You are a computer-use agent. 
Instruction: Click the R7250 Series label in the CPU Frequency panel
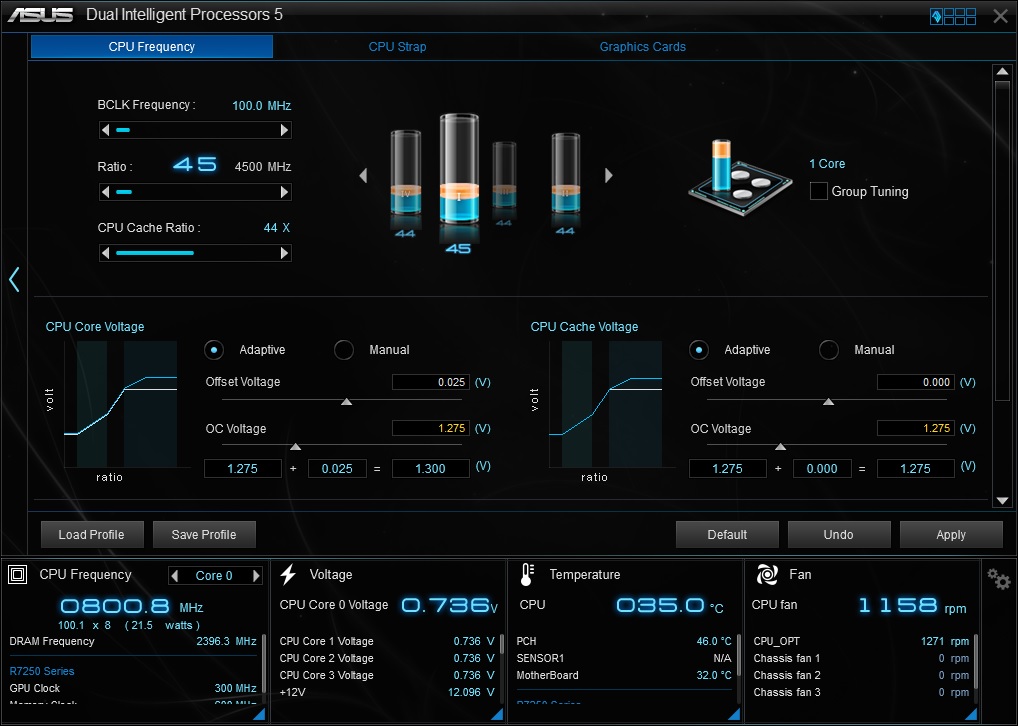[x=42, y=671]
